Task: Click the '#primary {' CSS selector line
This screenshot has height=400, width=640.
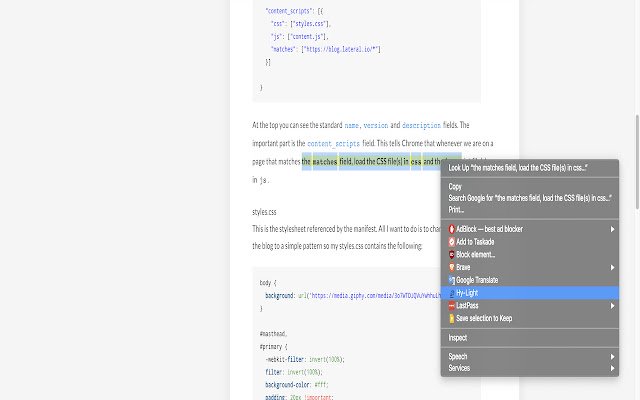Action: (273, 347)
